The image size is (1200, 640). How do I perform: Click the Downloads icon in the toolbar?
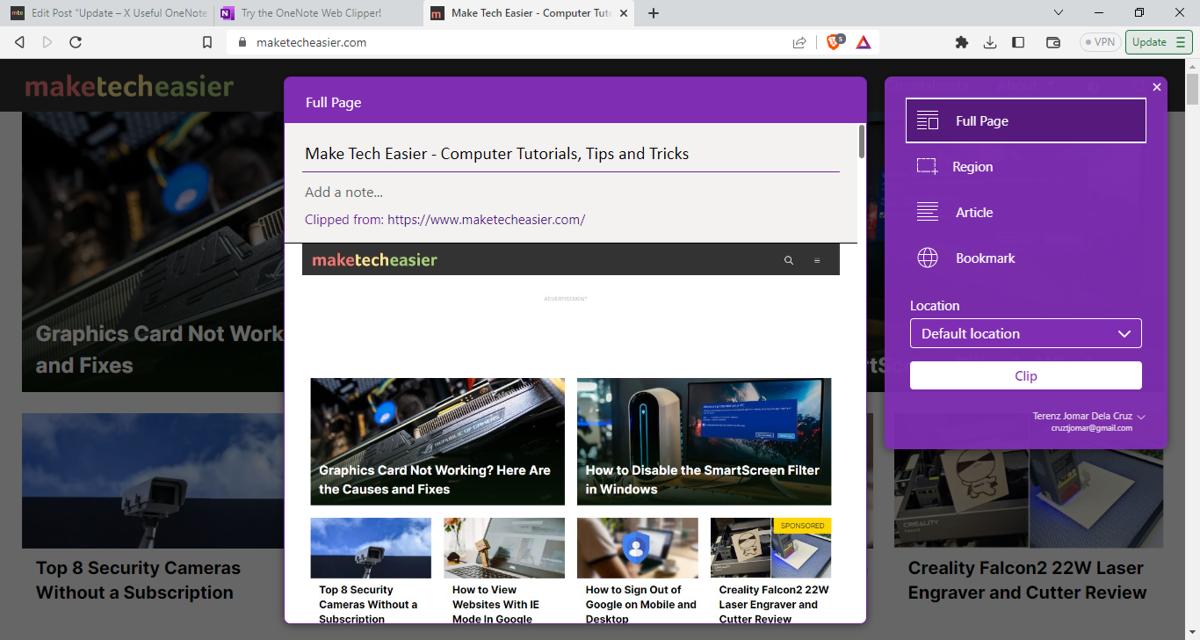click(990, 42)
